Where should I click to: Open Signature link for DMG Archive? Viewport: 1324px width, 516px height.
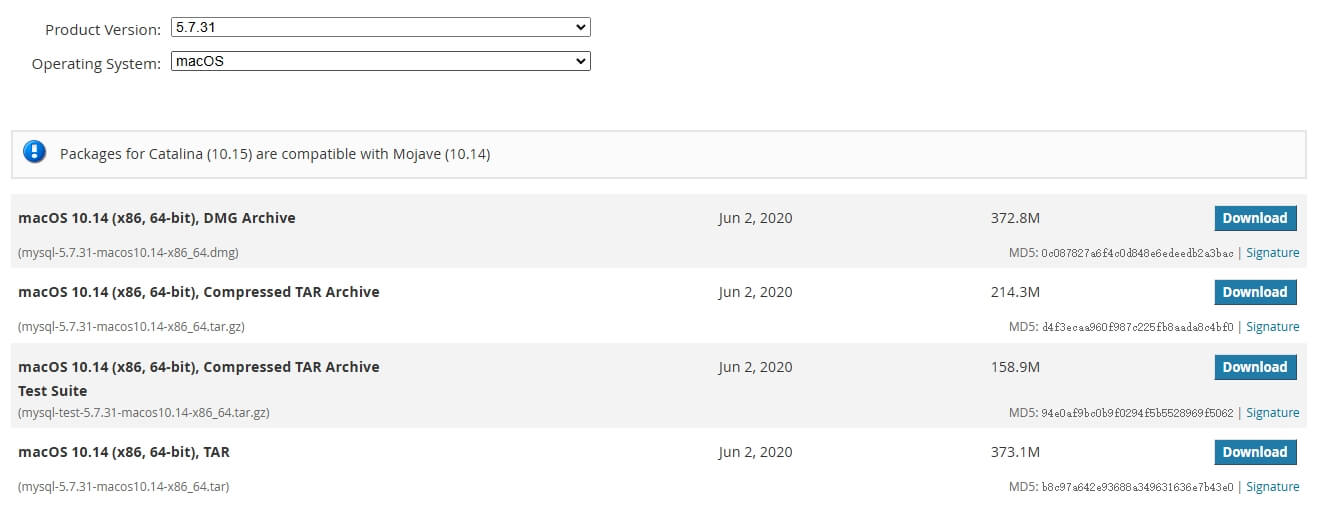(1272, 253)
